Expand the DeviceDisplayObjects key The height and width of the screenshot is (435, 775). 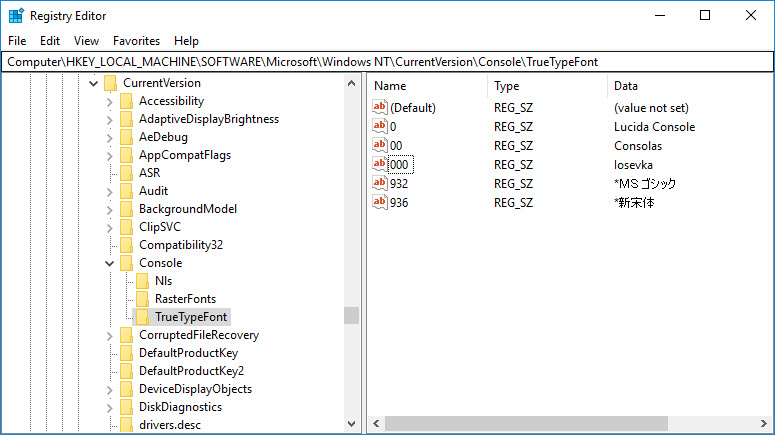pyautogui.click(x=110, y=390)
